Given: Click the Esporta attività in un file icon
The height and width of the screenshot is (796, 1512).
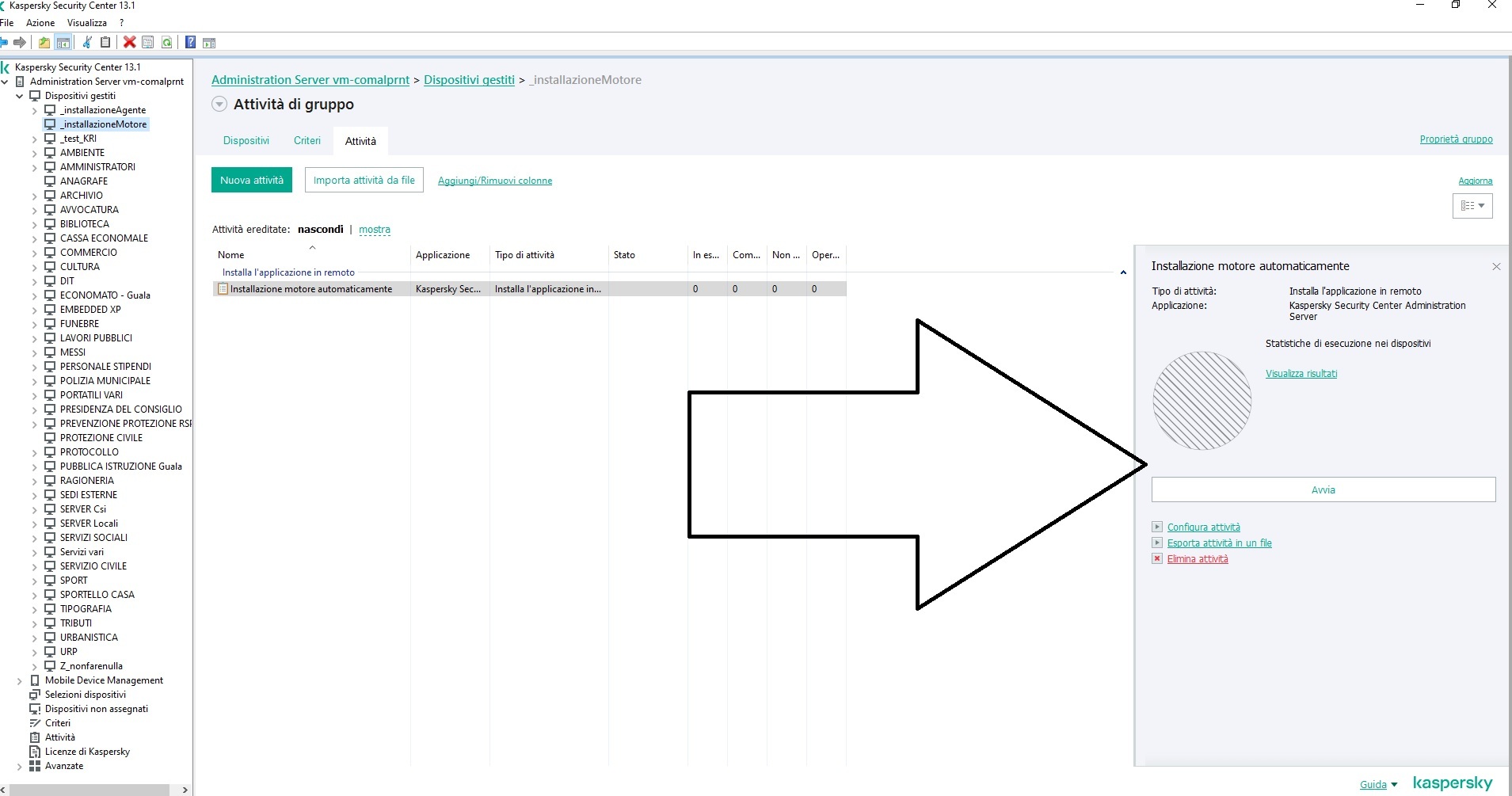Looking at the screenshot, I should (x=1157, y=543).
